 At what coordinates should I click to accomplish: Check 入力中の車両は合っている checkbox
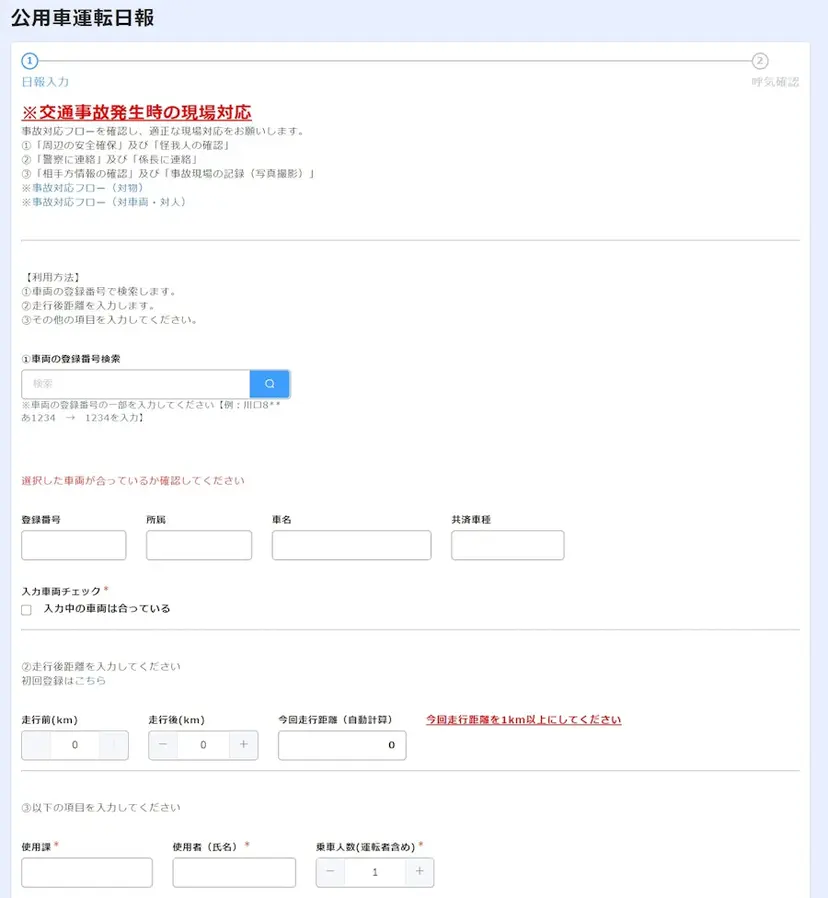point(26,609)
